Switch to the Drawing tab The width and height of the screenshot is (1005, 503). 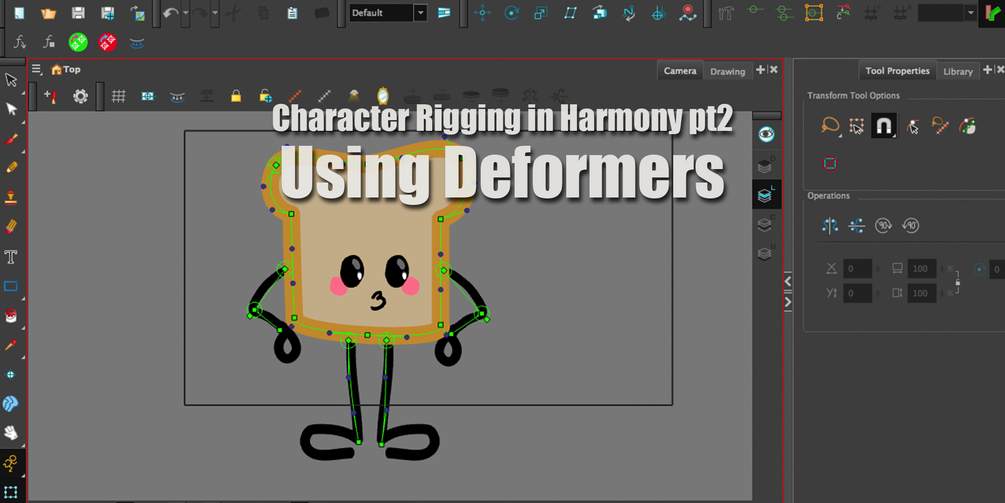tap(727, 72)
